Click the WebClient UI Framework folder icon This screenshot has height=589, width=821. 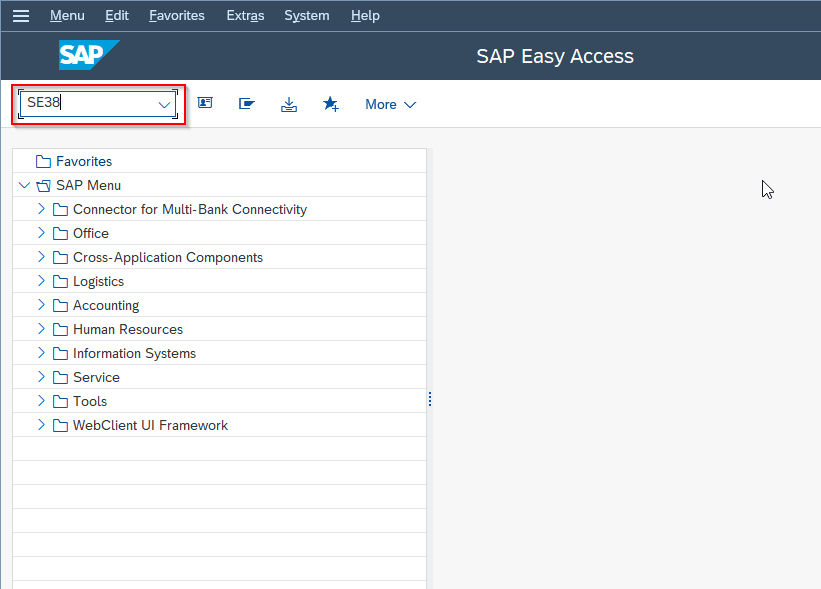click(60, 426)
